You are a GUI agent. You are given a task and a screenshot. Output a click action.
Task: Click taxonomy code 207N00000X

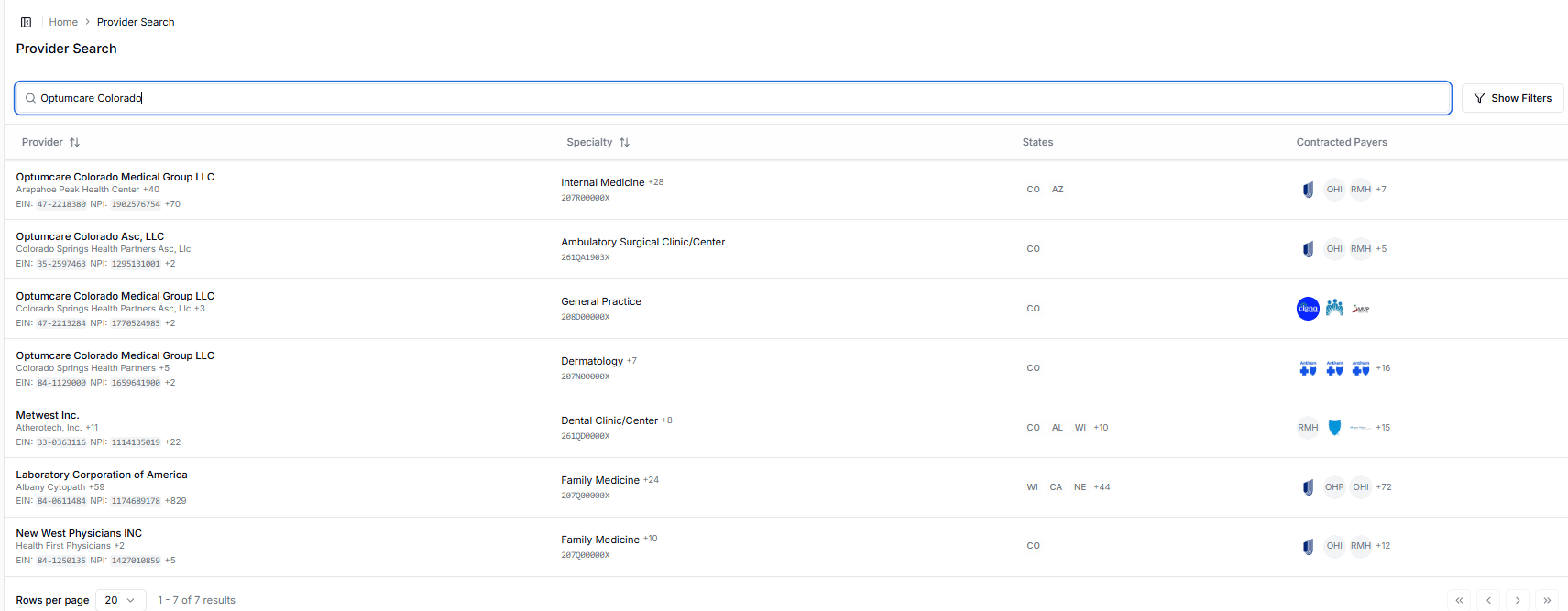point(586,376)
